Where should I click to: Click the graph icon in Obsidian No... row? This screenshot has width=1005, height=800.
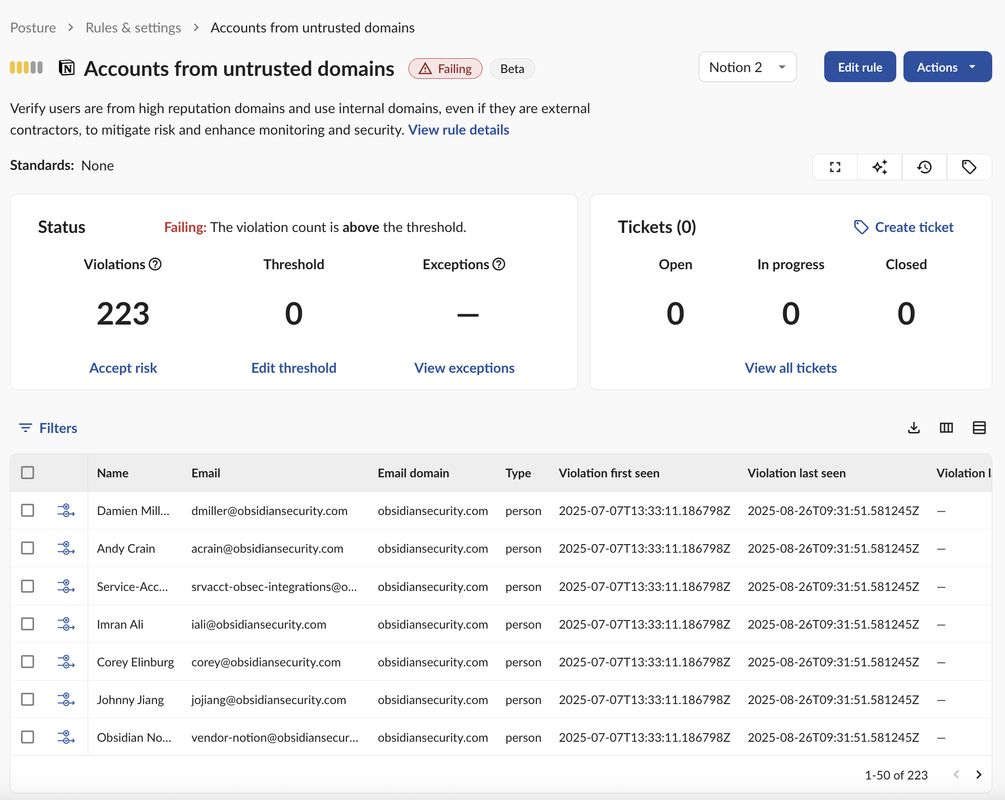tap(65, 738)
